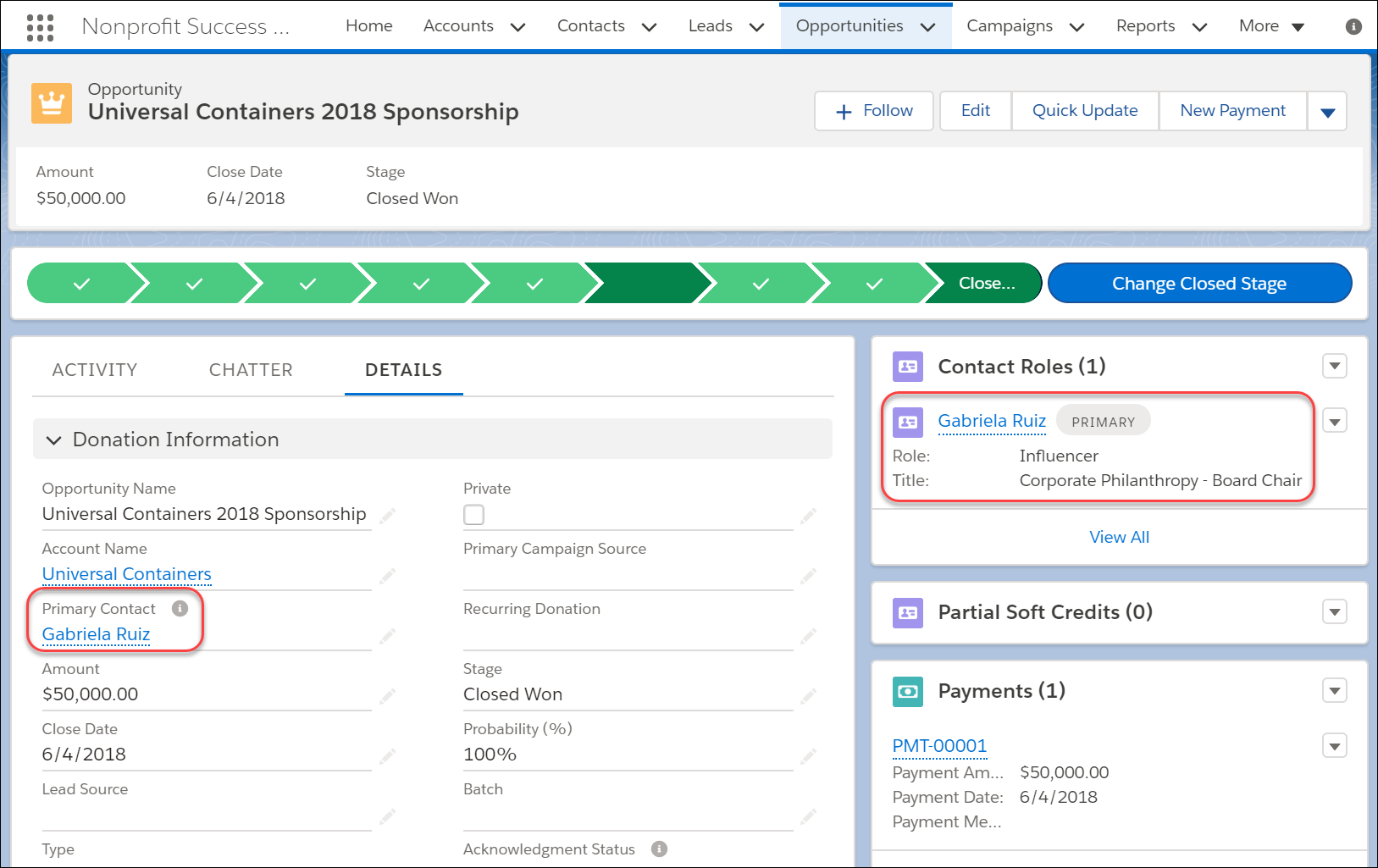Click Change Closed Stage button
The width and height of the screenshot is (1378, 868).
click(x=1199, y=283)
